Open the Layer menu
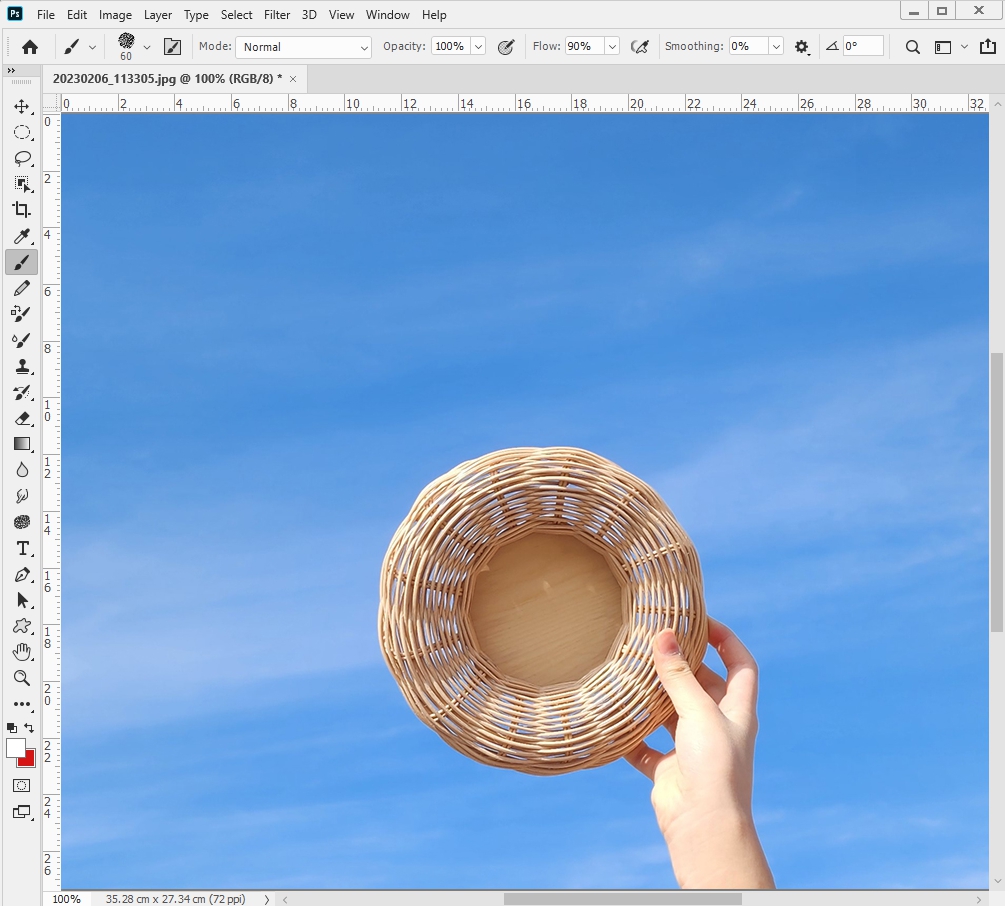Screen dimensions: 1005x906 (158, 15)
